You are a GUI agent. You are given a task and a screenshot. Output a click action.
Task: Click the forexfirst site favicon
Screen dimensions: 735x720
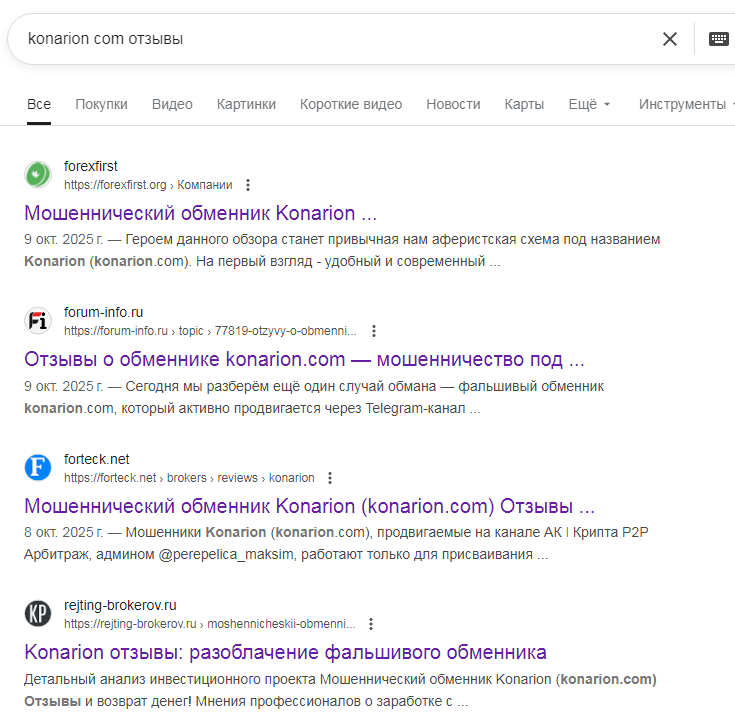(x=38, y=175)
